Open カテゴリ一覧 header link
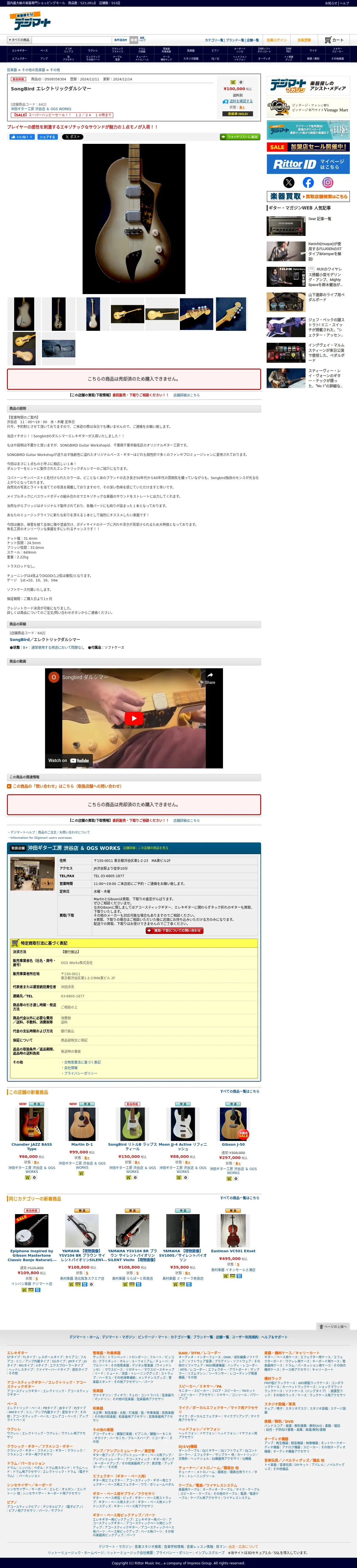This screenshot has width=357, height=1568. pyautogui.click(x=214, y=40)
